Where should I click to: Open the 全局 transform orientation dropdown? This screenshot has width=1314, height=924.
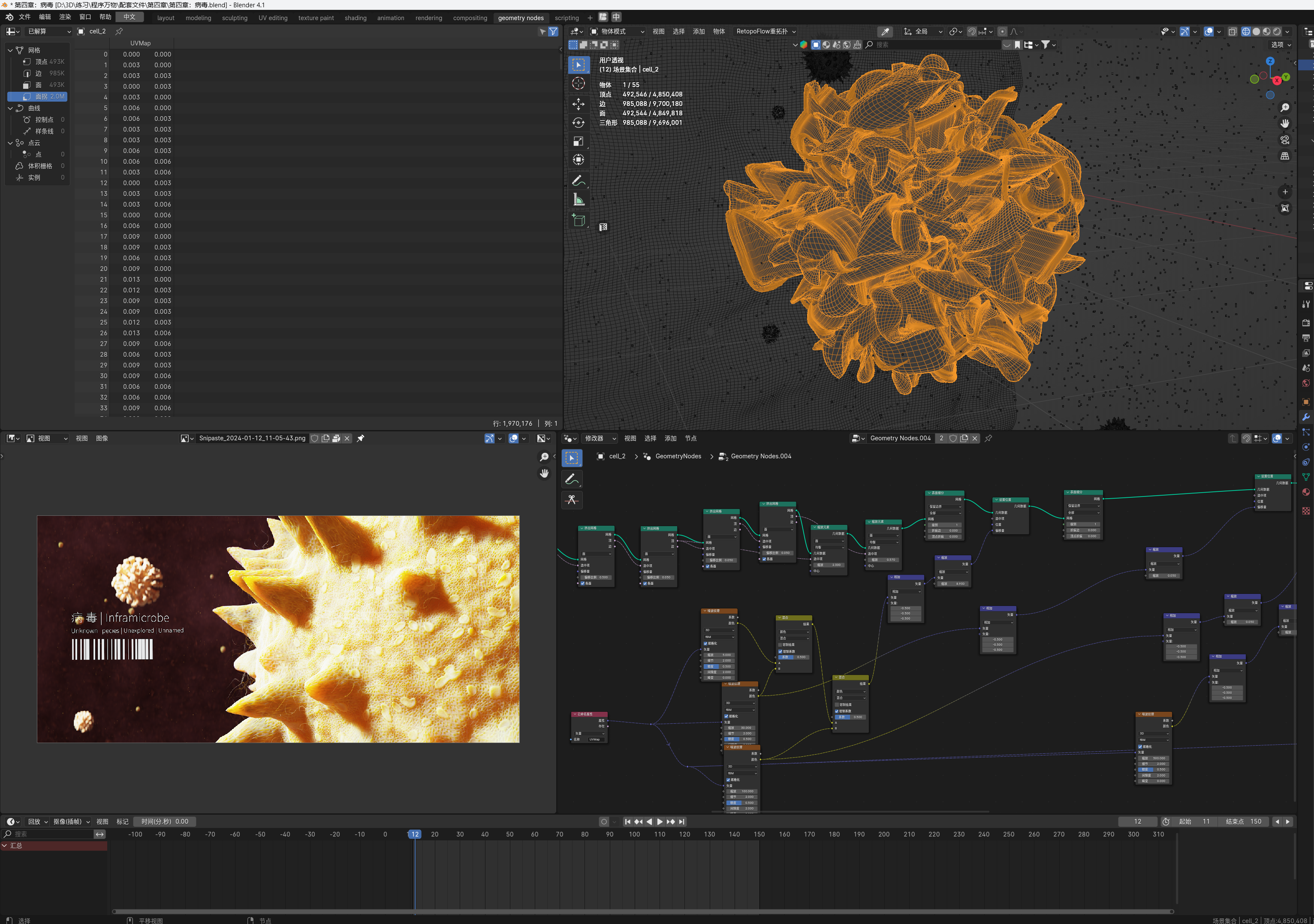(x=922, y=31)
